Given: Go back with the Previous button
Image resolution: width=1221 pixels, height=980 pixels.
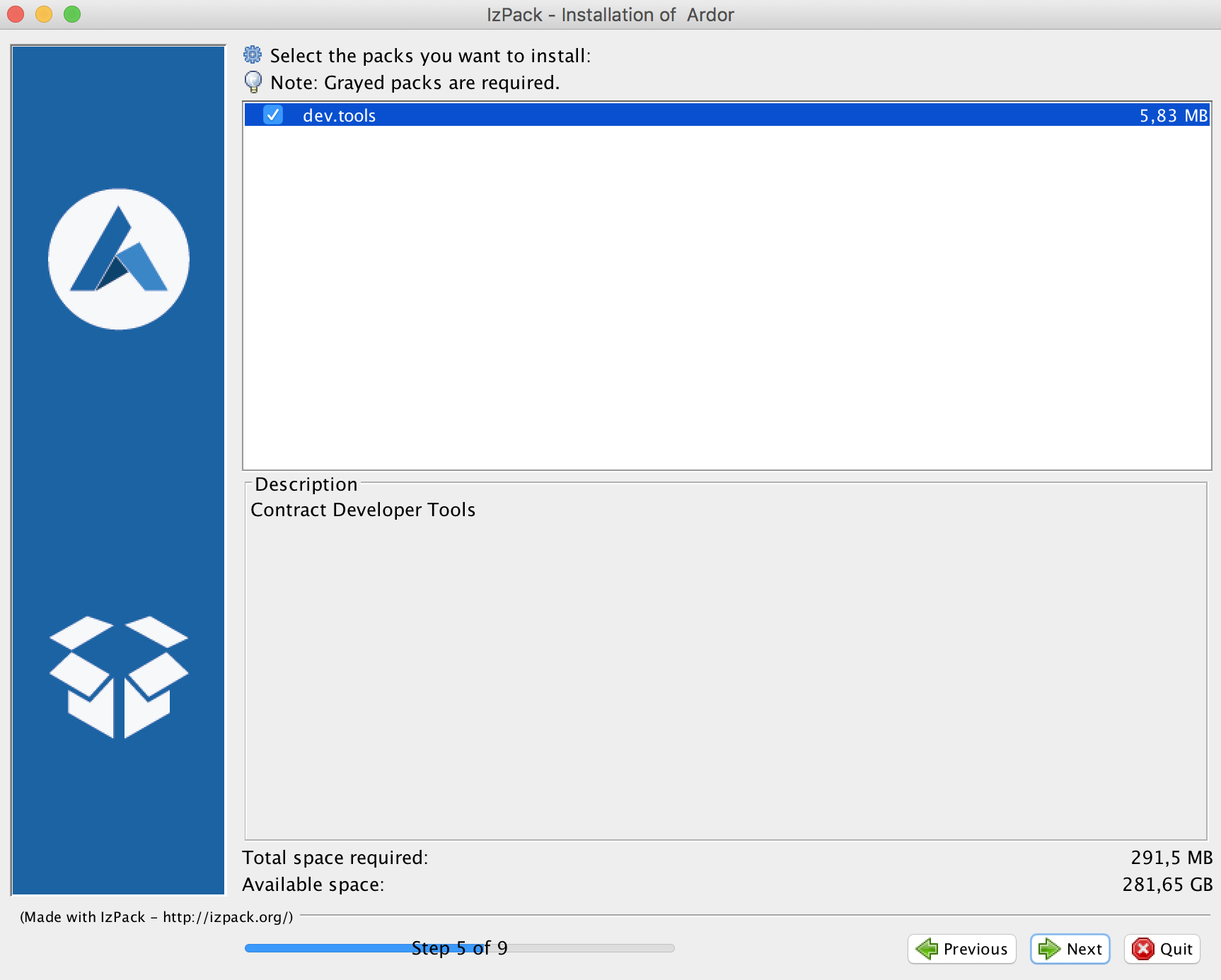Looking at the screenshot, I should click(962, 949).
